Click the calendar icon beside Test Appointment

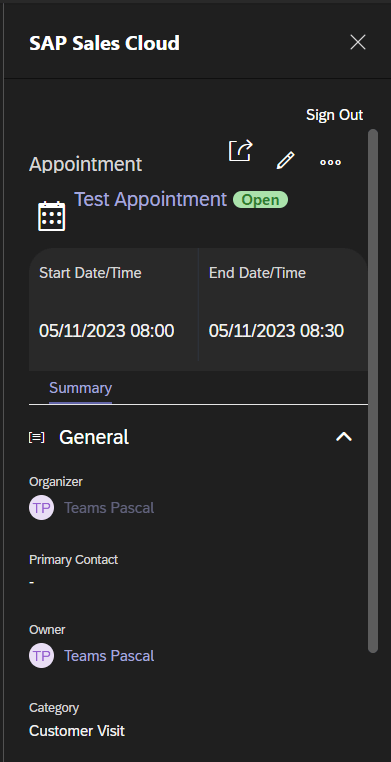pyautogui.click(x=51, y=216)
